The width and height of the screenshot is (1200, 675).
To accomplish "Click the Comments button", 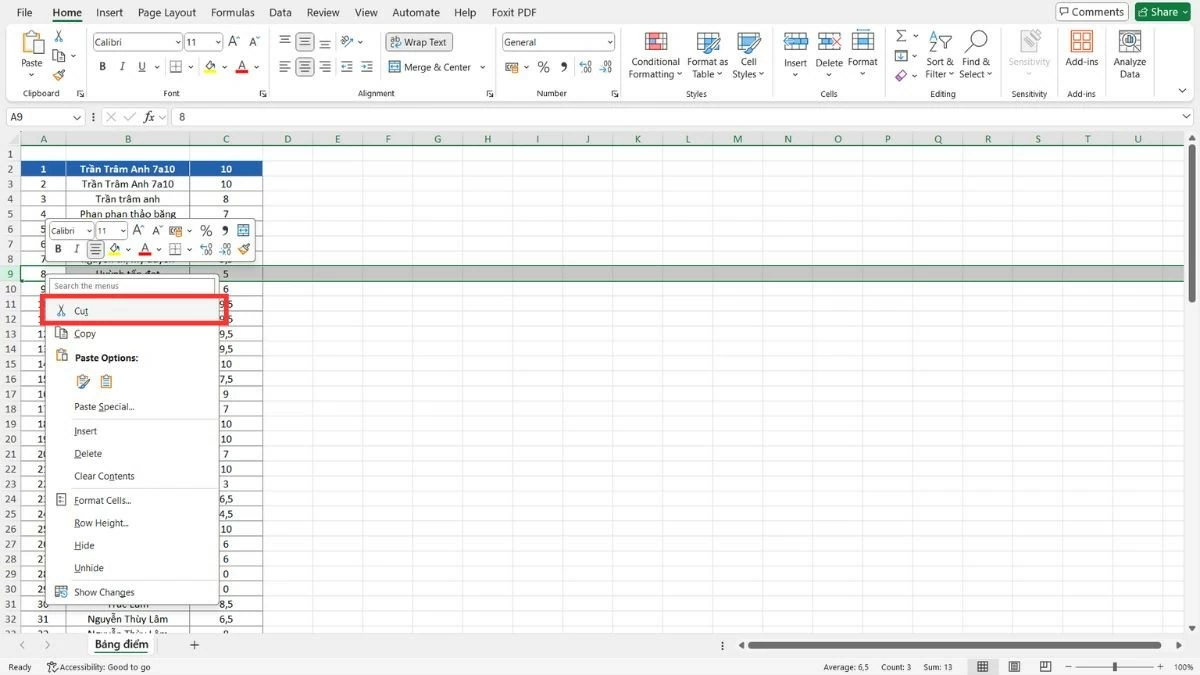I will (1091, 11).
